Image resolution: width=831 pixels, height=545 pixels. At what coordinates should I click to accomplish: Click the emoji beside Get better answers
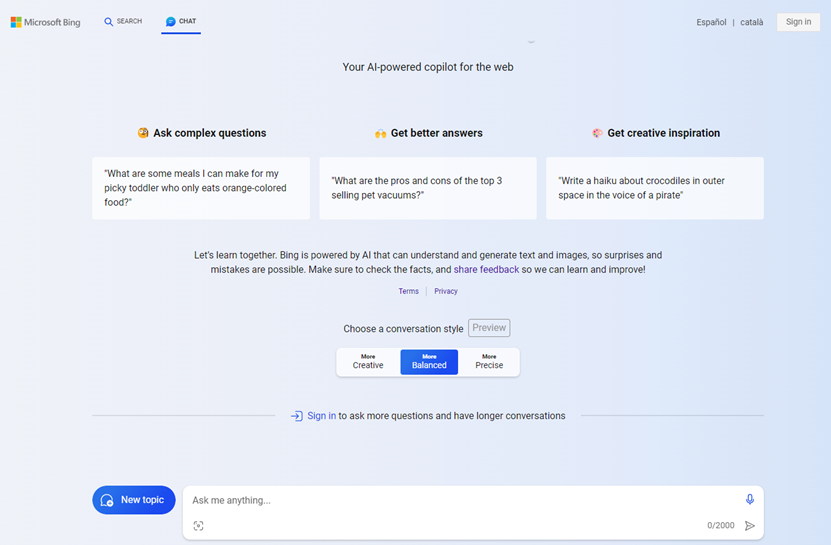pyautogui.click(x=380, y=133)
